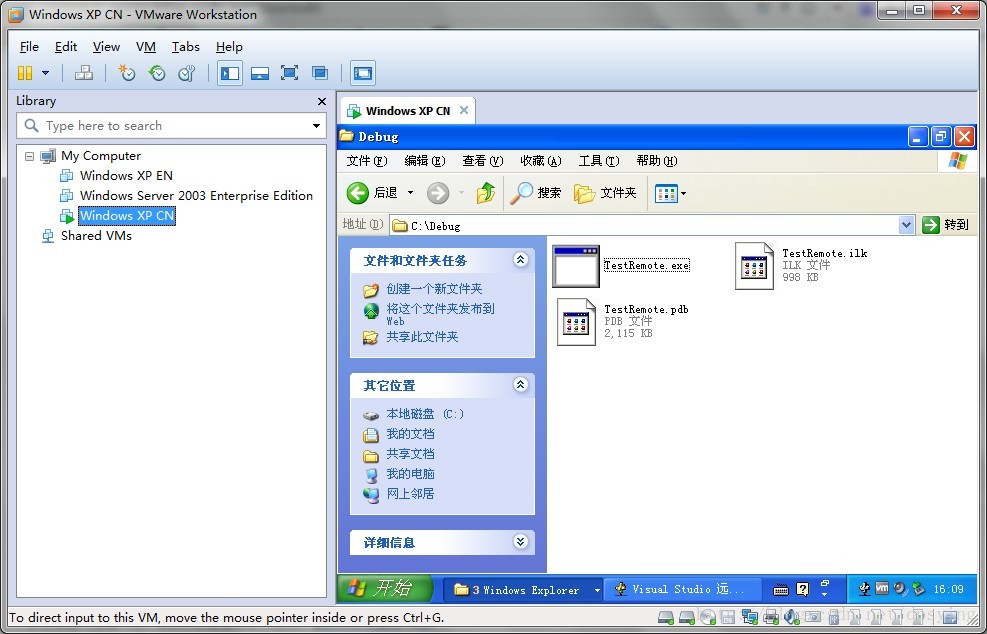The width and height of the screenshot is (987, 634).
Task: Take a snapshot of this virtual machine
Action: [127, 73]
